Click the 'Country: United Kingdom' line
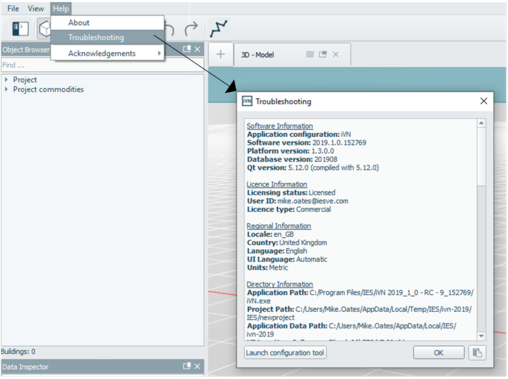 (287, 243)
